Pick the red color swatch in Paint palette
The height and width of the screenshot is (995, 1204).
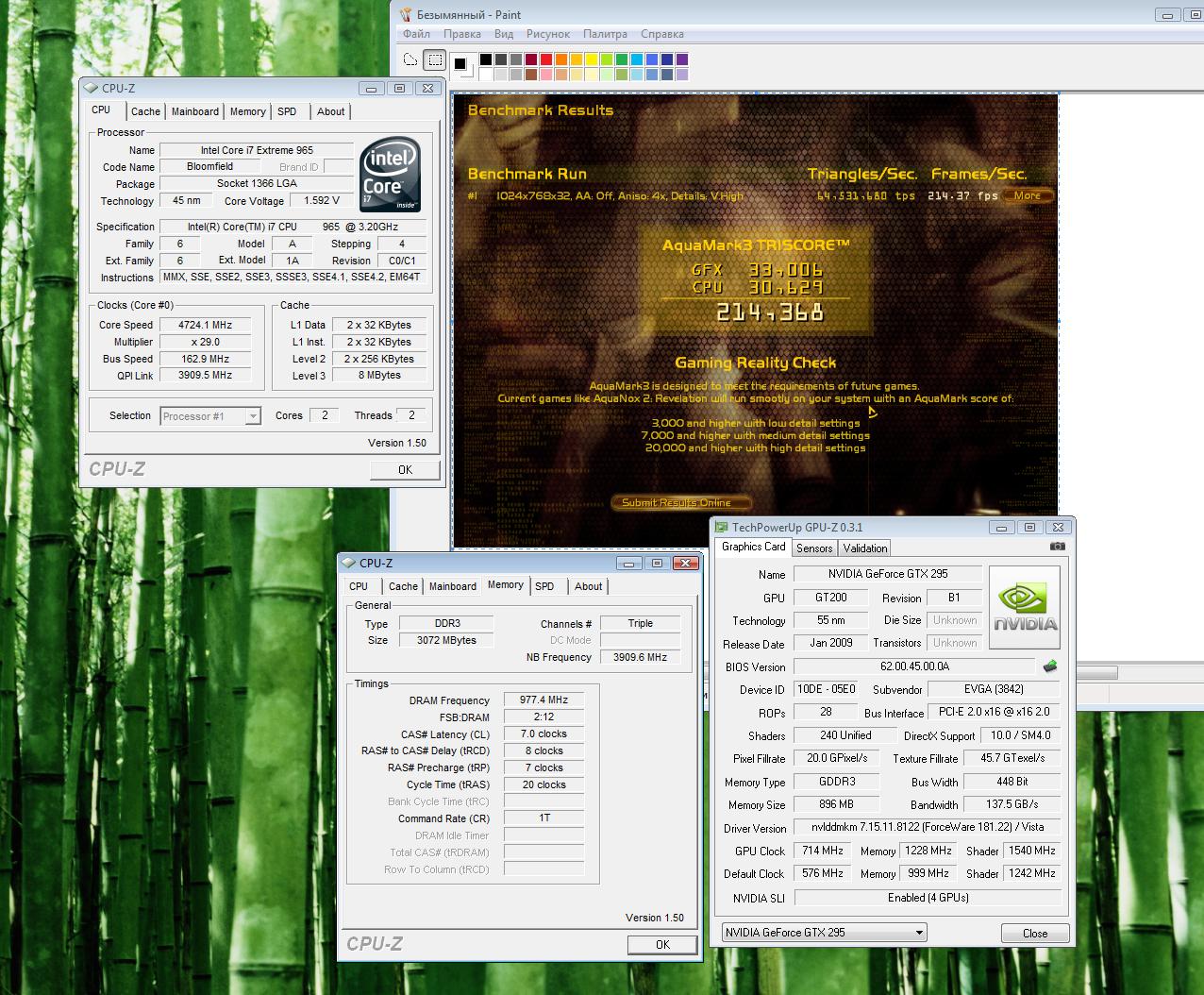click(545, 59)
